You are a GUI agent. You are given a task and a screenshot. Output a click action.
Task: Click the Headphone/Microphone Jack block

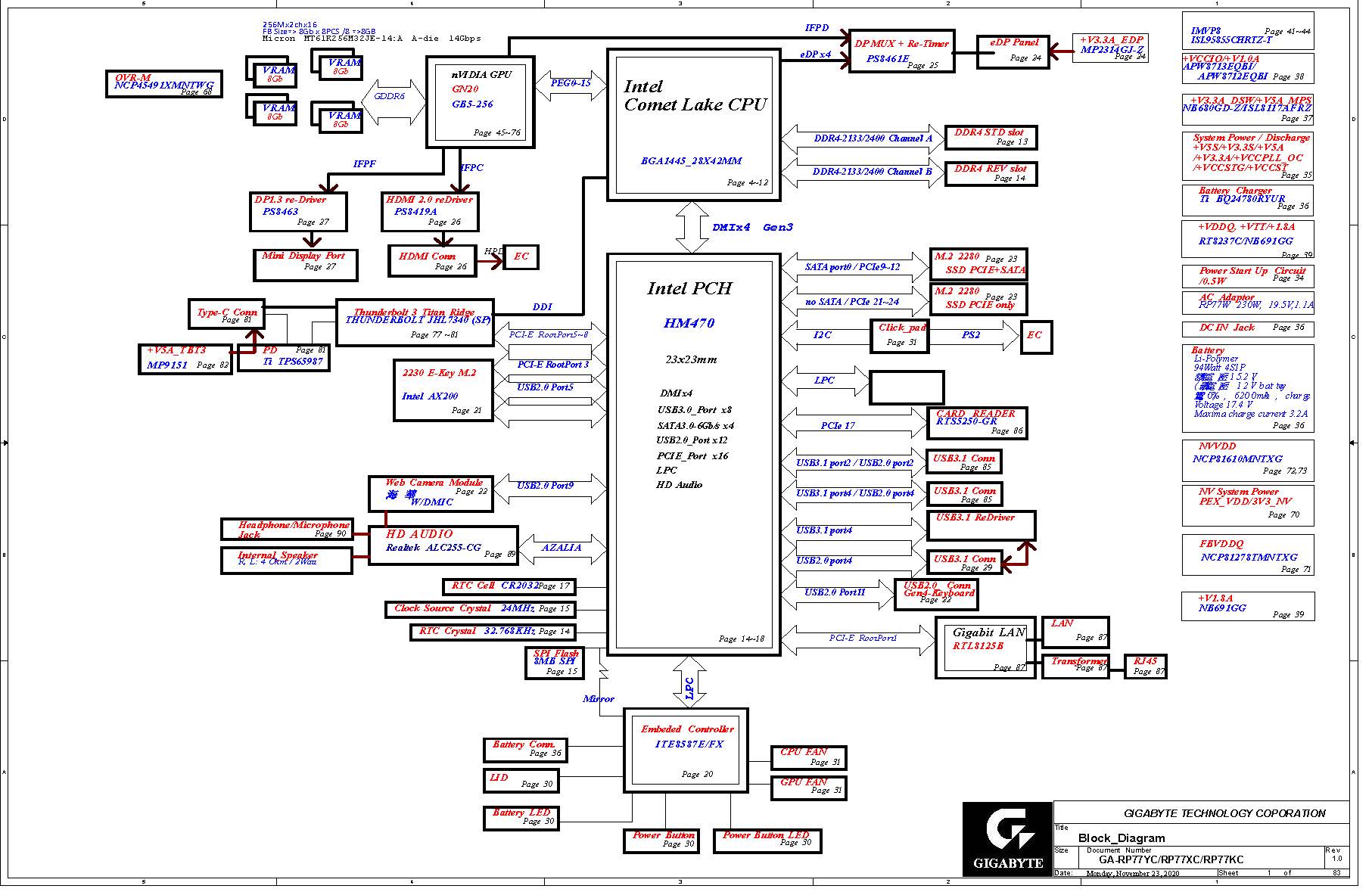286,530
